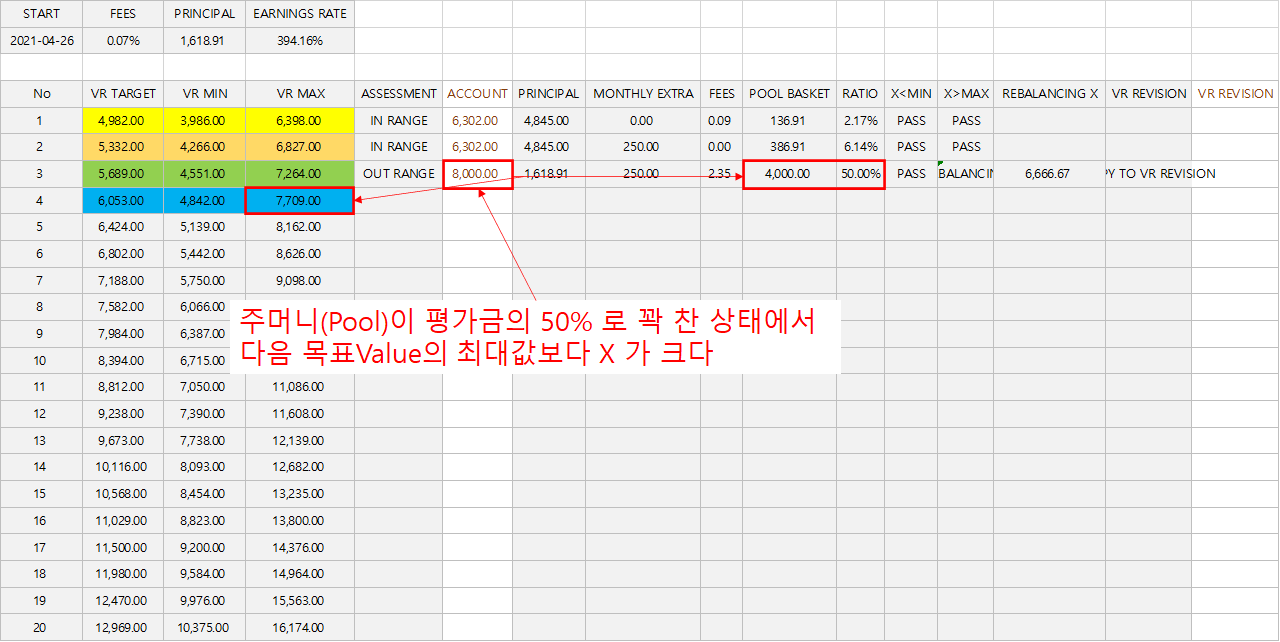Click the 6.14% ratio cell
The image size is (1280, 642).
click(860, 147)
